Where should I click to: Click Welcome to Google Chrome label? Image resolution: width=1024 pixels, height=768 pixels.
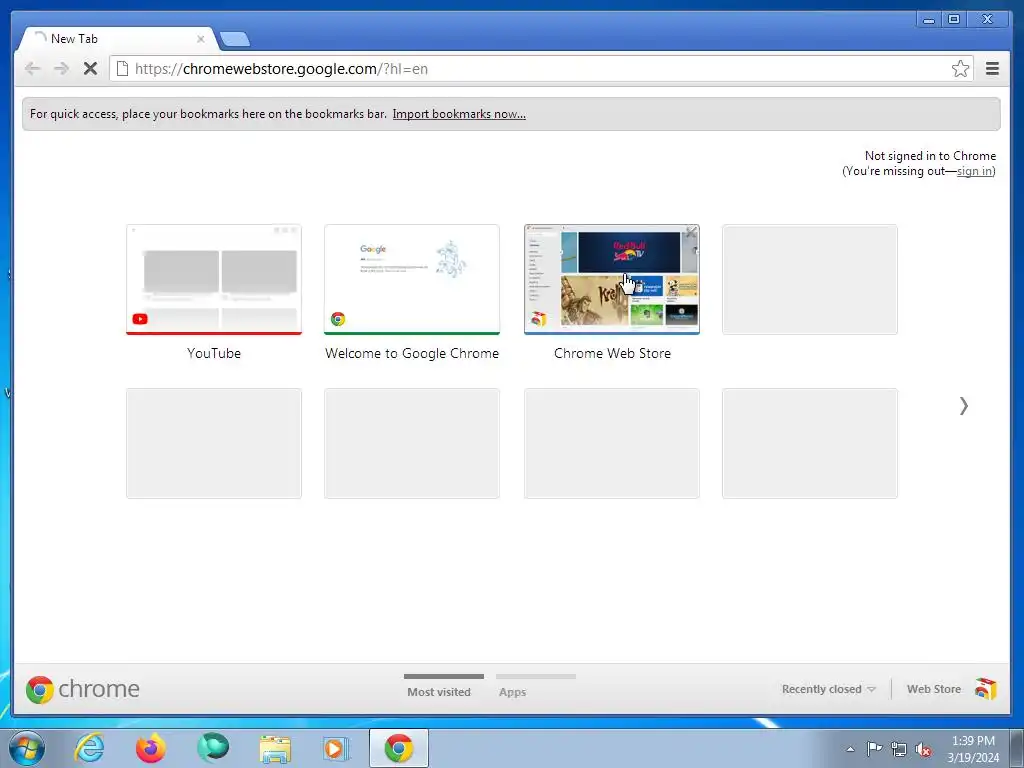coord(411,353)
